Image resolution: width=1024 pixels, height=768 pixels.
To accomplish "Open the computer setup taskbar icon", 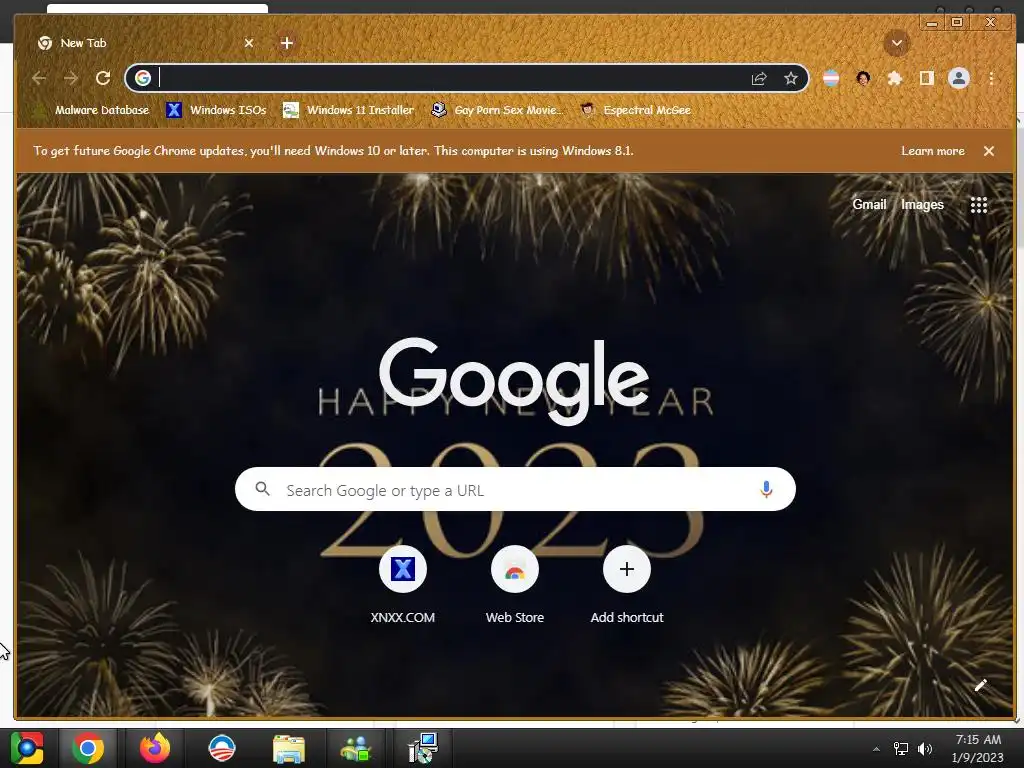I will click(x=423, y=748).
